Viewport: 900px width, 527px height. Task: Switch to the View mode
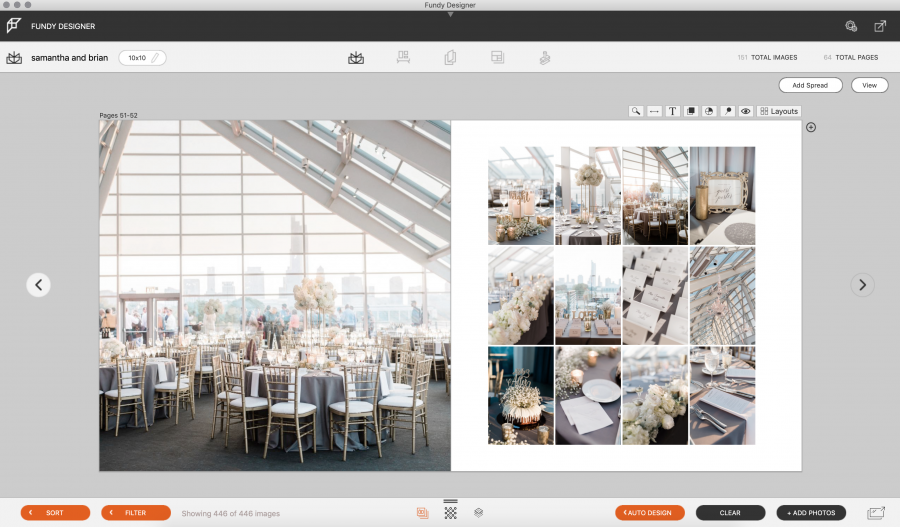[869, 86]
